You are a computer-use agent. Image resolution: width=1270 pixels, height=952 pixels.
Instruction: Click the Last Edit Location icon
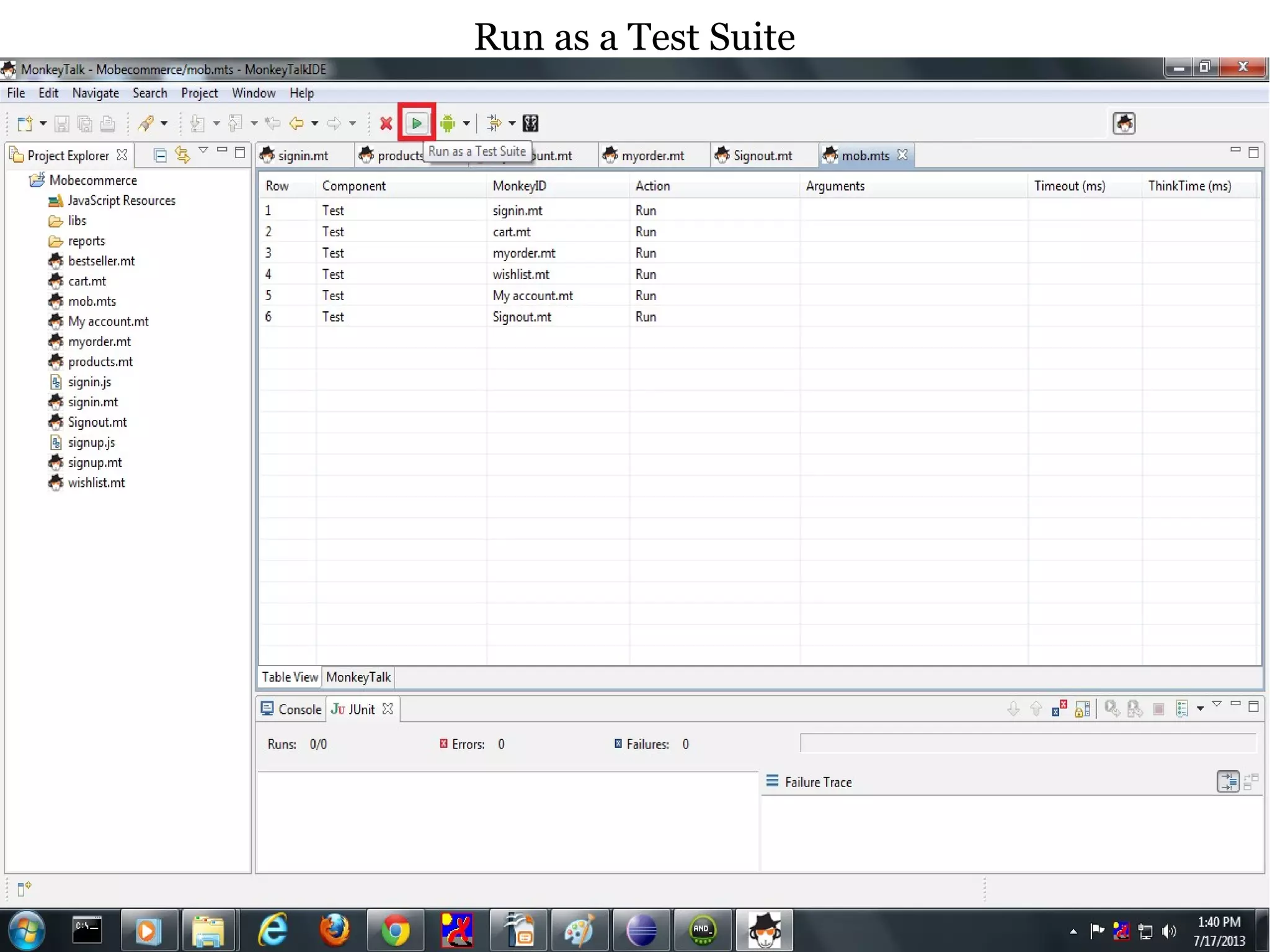tap(272, 123)
